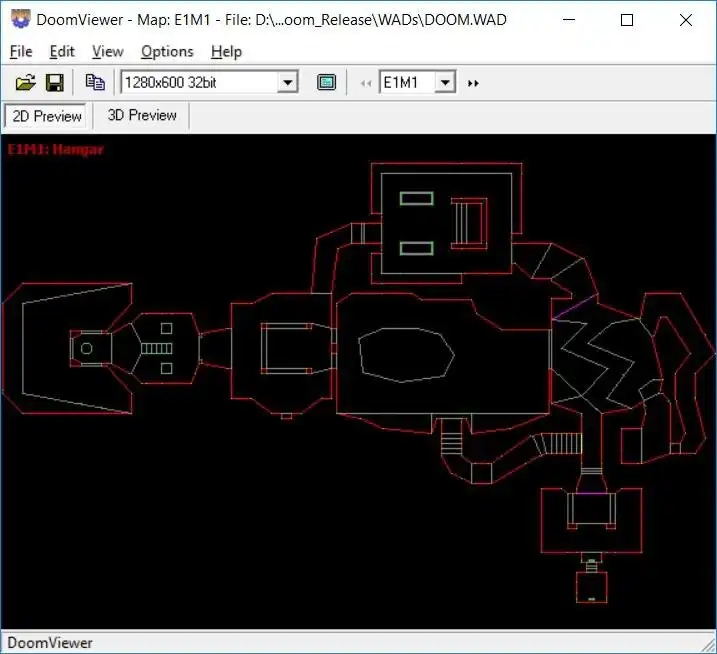This screenshot has height=654, width=717.
Task: Click the upper green rectangle on map
Action: [x=417, y=198]
